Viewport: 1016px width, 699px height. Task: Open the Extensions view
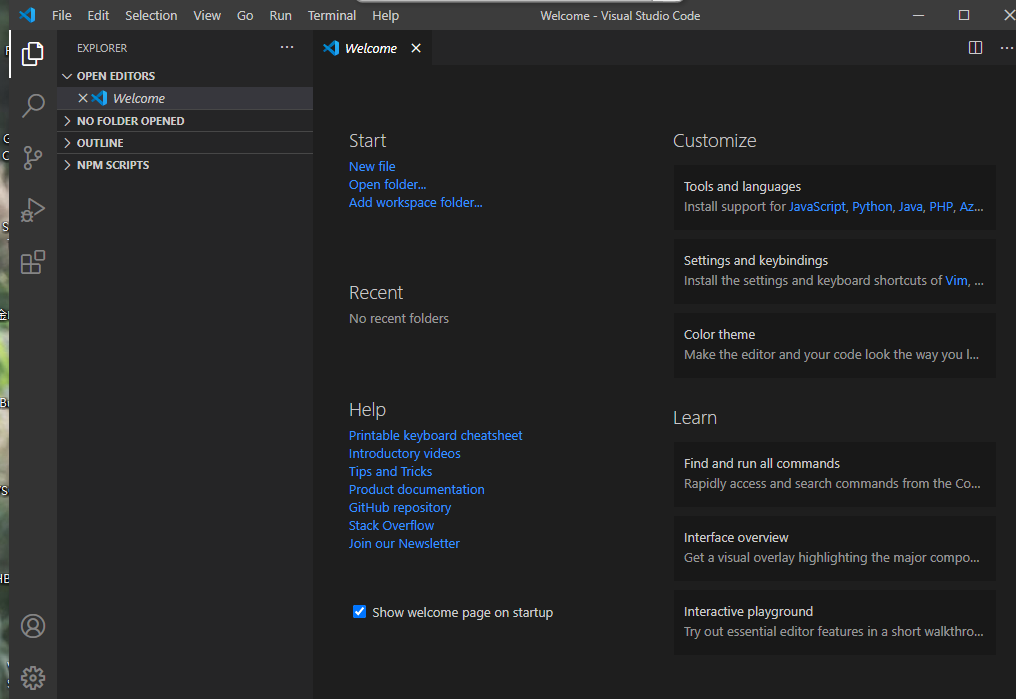(x=32, y=262)
